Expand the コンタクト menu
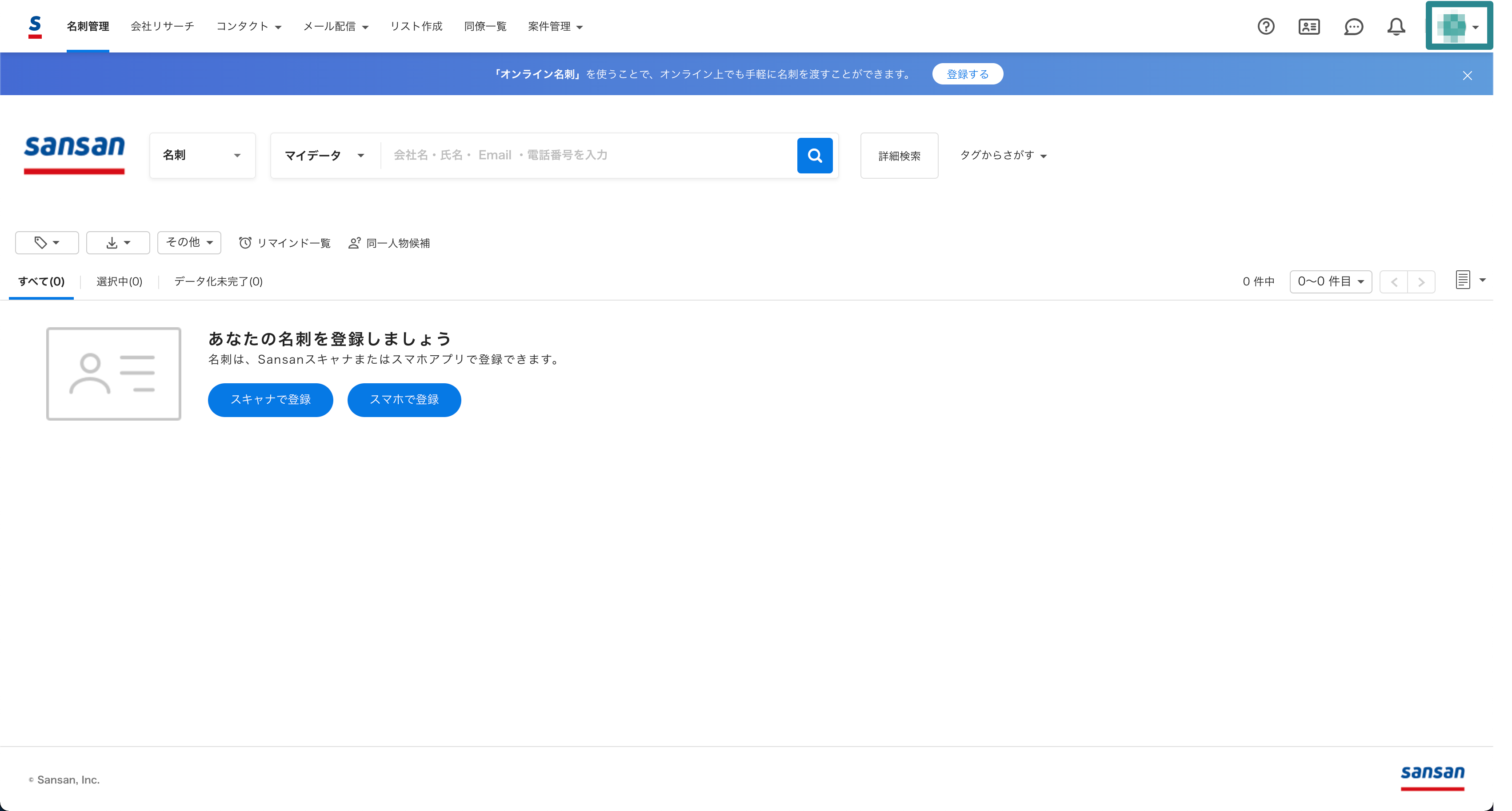Image resolution: width=1512 pixels, height=811 pixels. (249, 26)
